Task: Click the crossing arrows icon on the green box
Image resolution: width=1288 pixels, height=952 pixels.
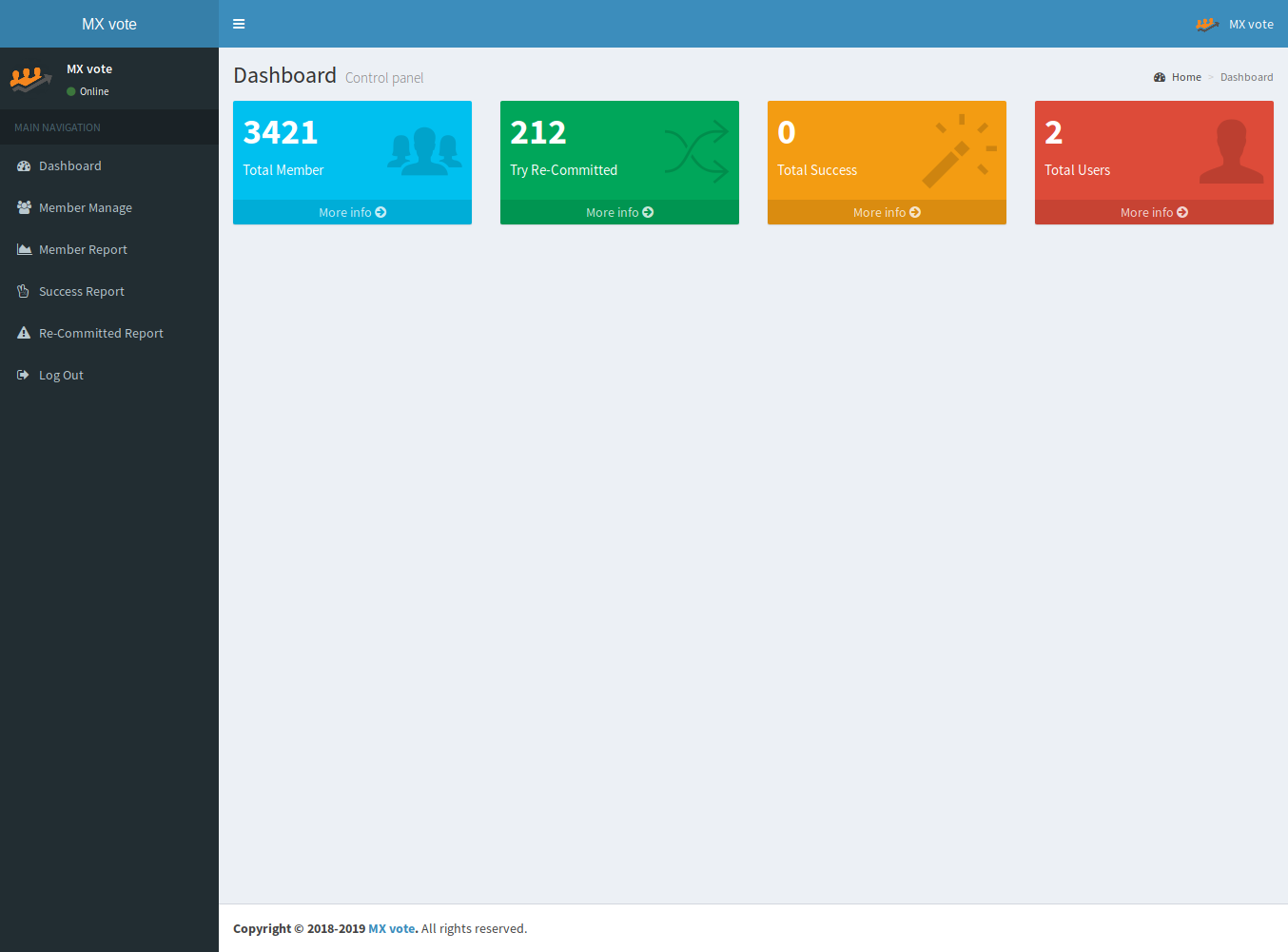Action: click(x=694, y=149)
